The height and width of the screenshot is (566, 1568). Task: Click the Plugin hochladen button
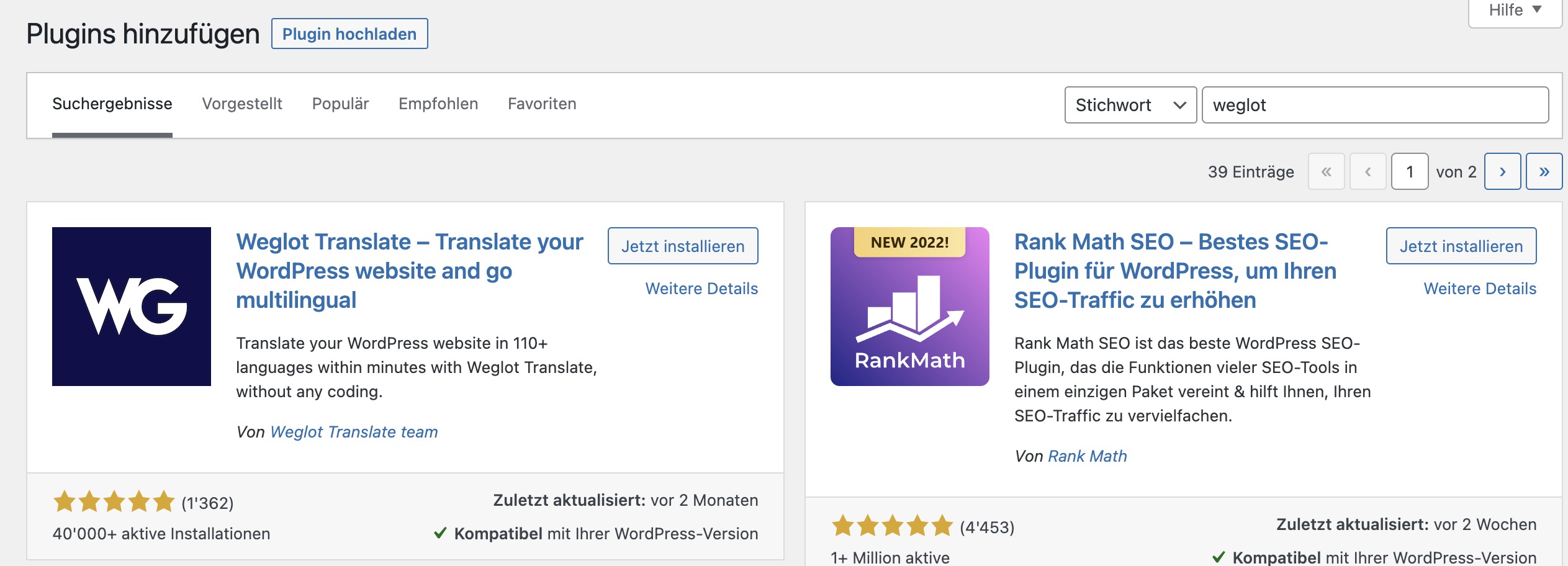pos(349,34)
